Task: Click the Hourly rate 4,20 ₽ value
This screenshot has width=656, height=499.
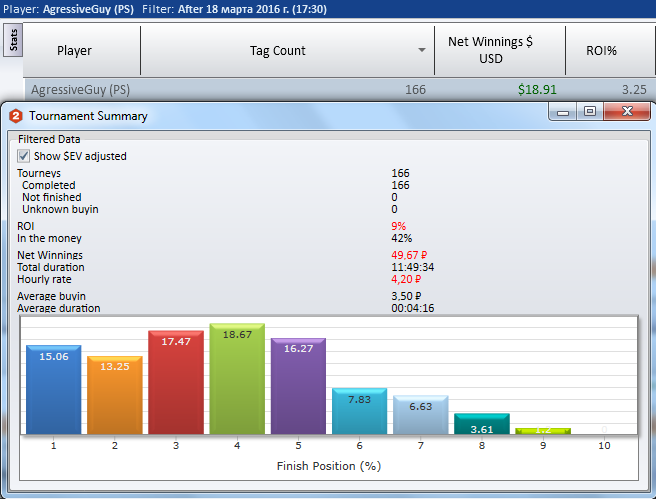Action: [406, 279]
